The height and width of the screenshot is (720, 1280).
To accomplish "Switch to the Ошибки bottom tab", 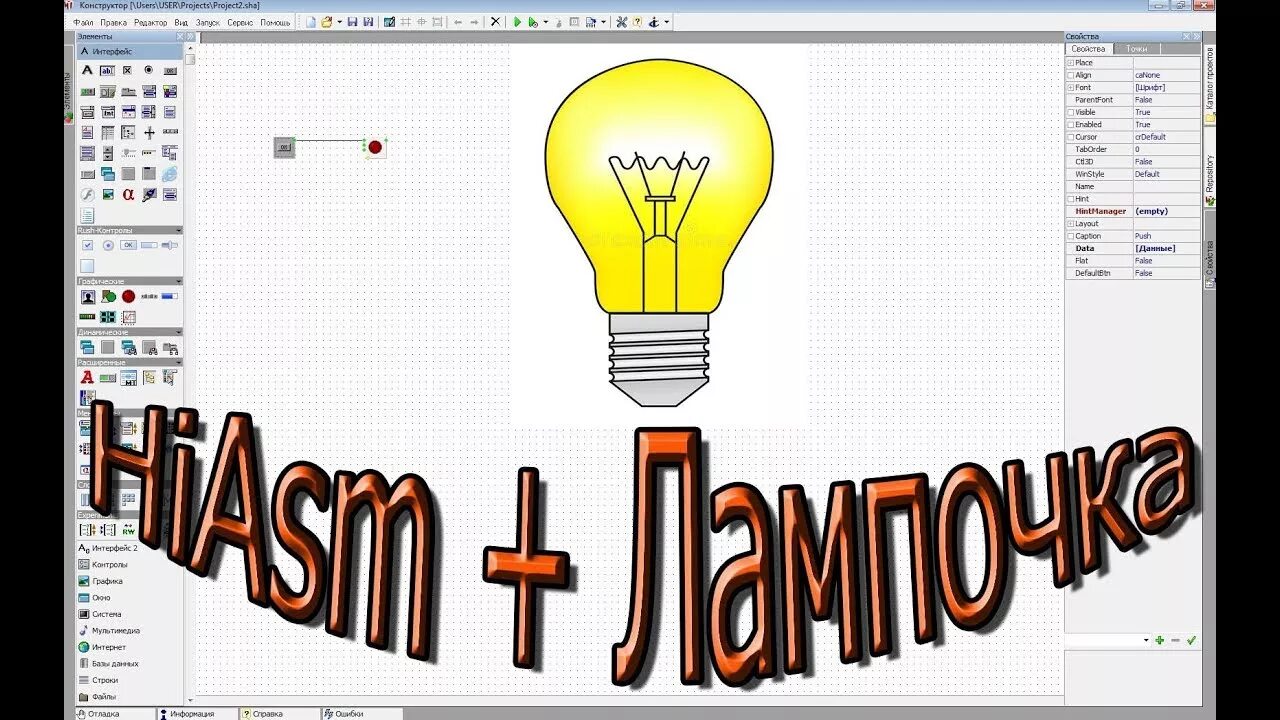I will tap(361, 714).
